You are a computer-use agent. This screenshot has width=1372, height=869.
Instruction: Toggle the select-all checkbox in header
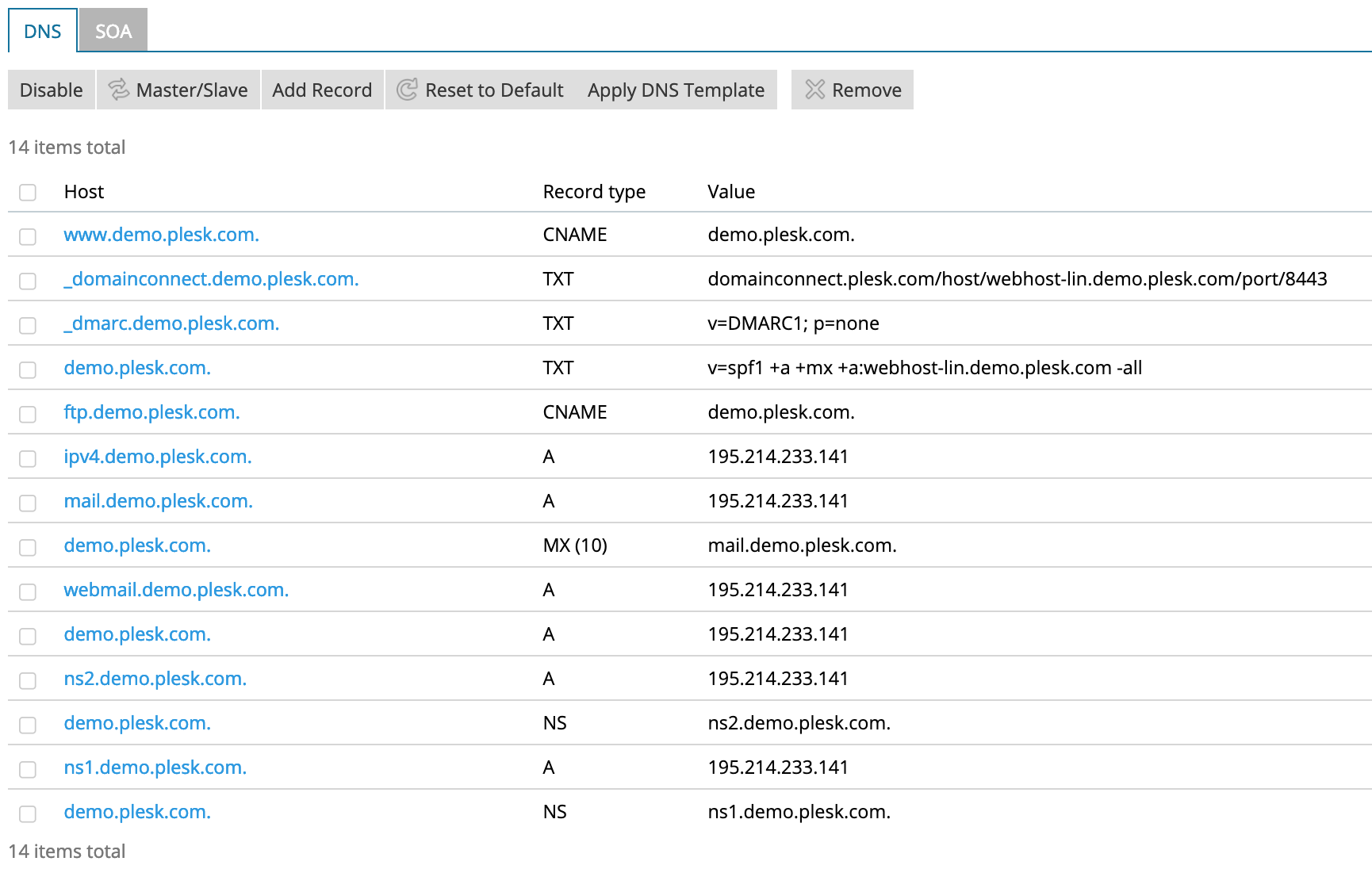(28, 193)
